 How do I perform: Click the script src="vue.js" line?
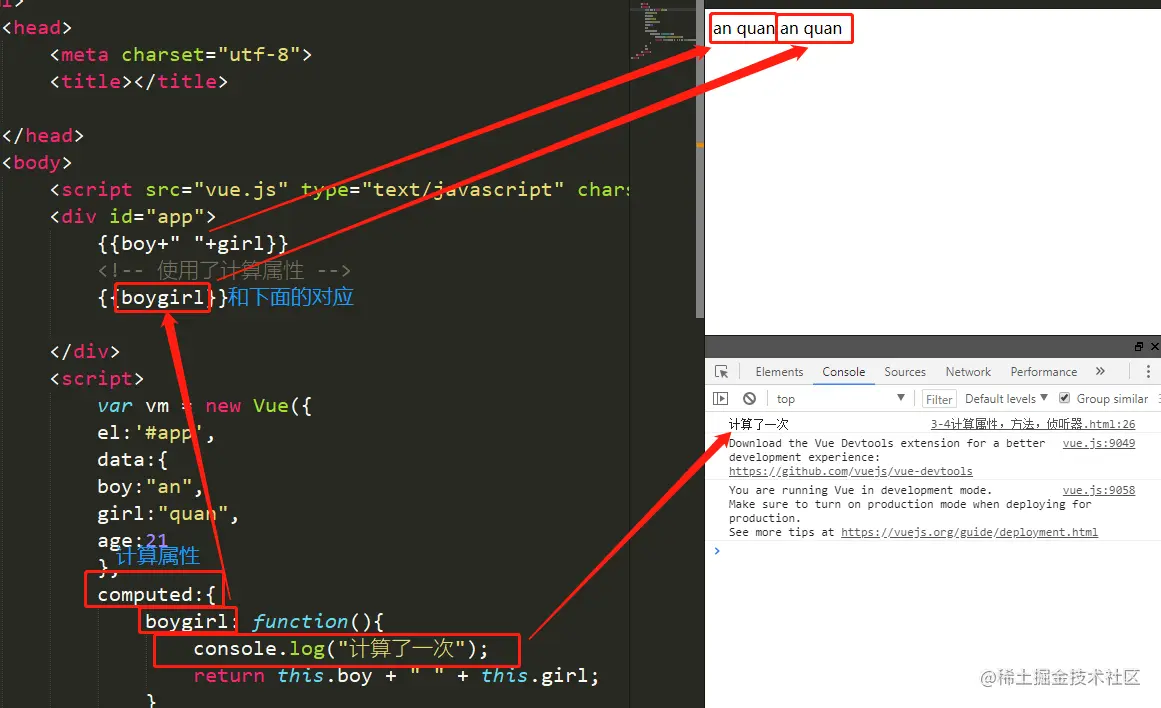point(339,190)
